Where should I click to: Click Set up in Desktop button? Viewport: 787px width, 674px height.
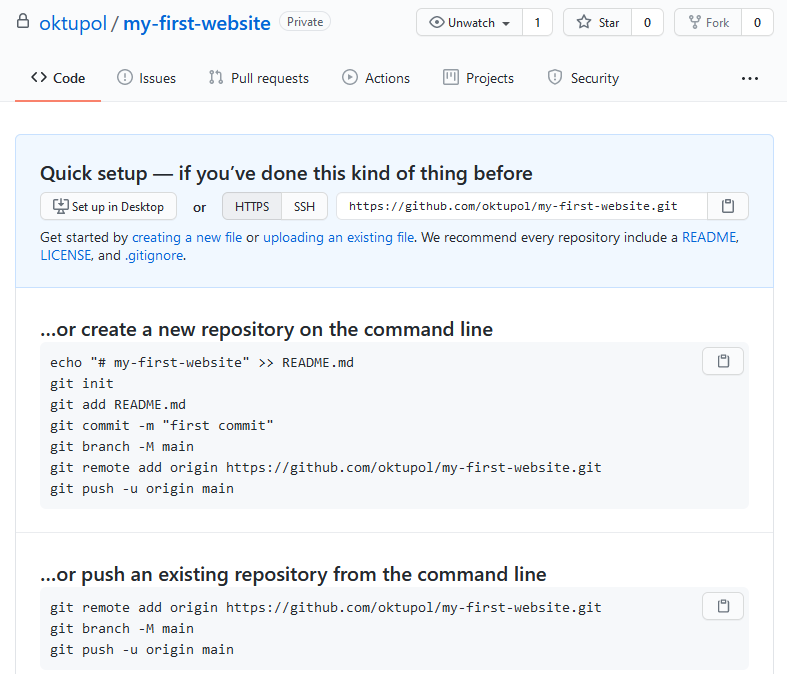[x=108, y=206]
